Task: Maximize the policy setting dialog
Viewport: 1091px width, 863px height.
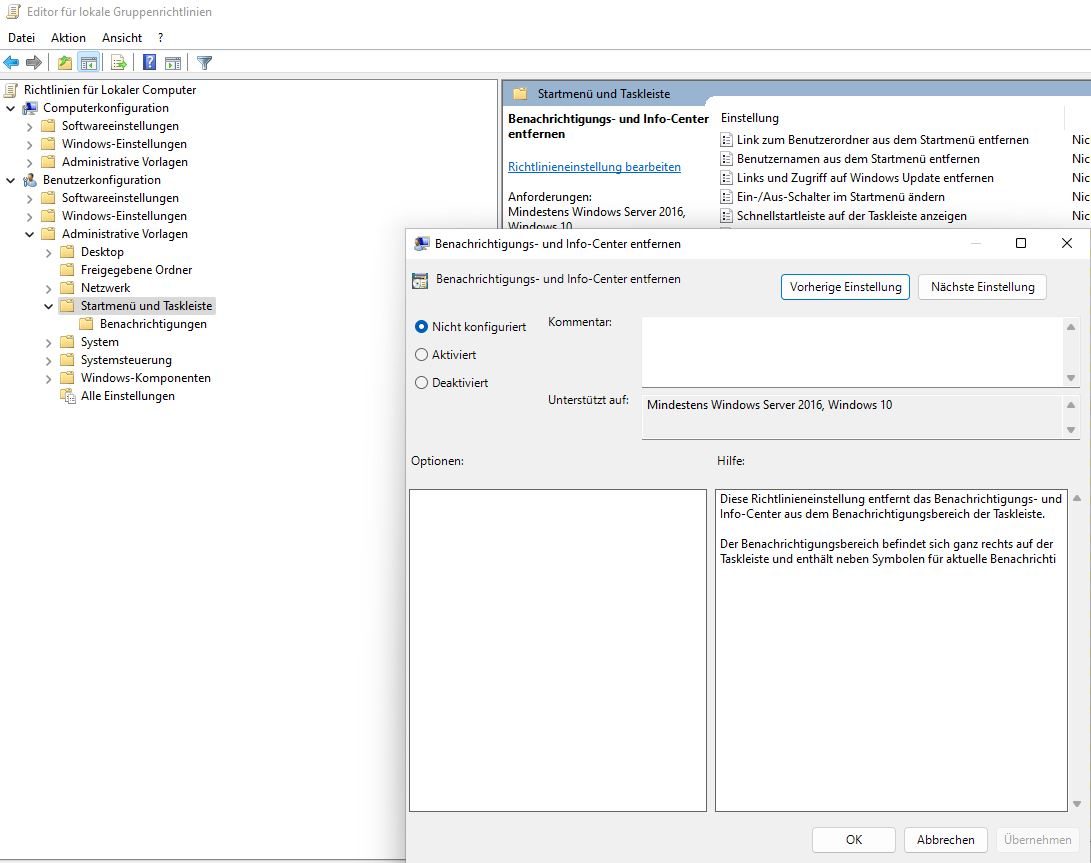Action: click(1021, 243)
